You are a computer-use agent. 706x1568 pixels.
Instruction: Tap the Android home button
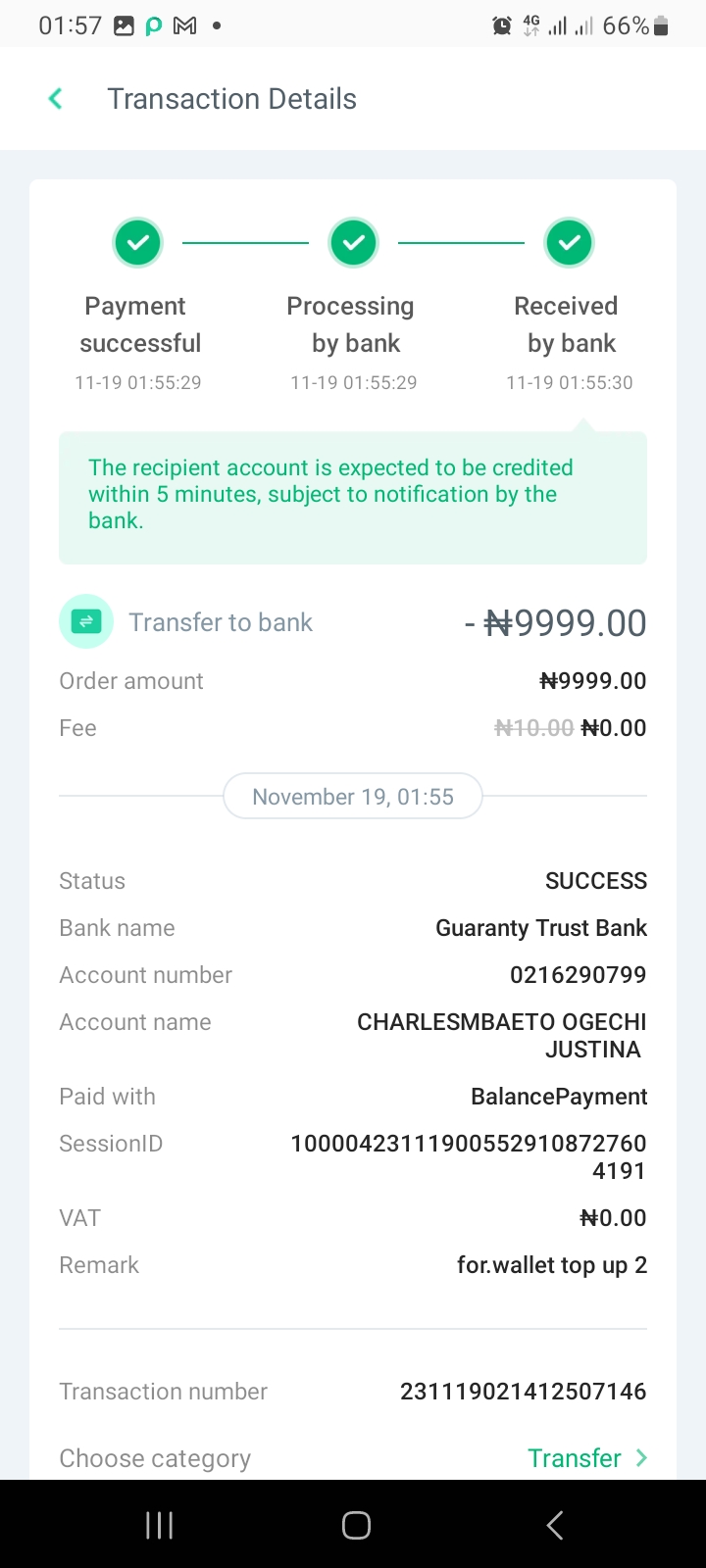pos(356,1525)
